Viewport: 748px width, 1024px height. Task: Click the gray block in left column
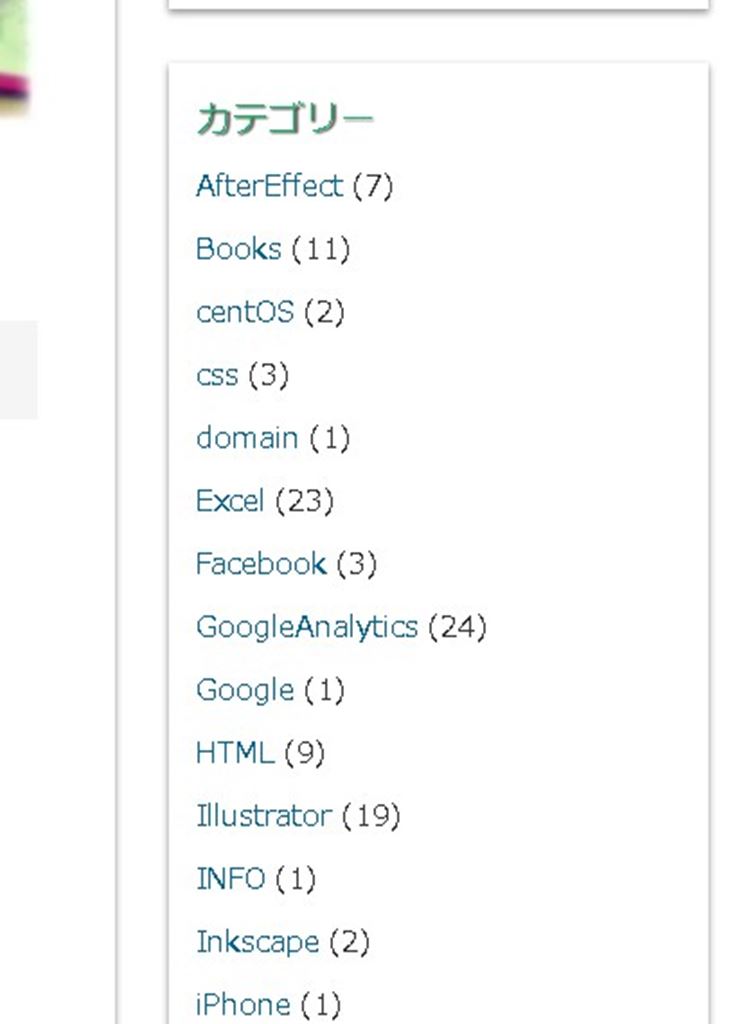[18, 369]
